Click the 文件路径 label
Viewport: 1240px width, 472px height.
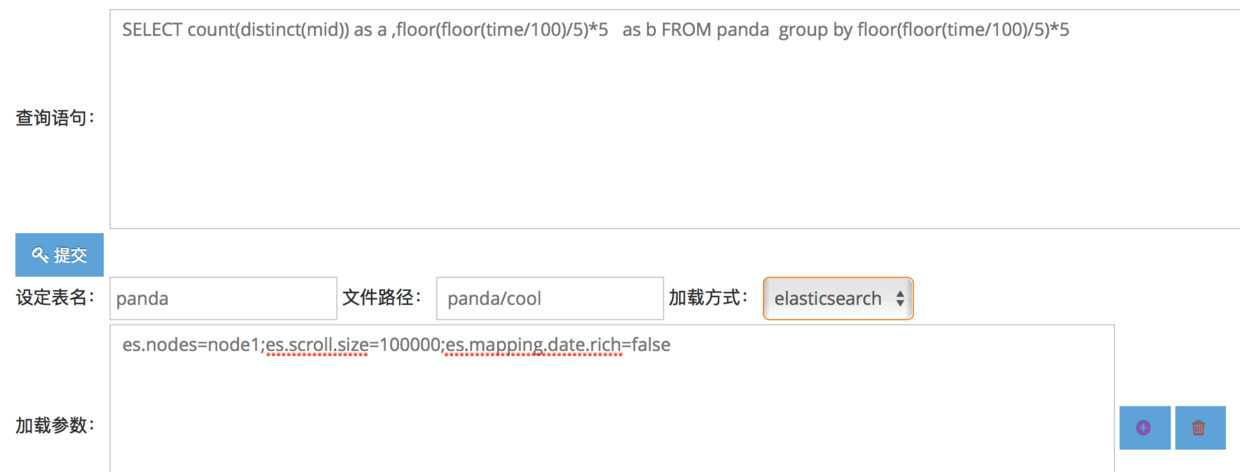coord(383,297)
